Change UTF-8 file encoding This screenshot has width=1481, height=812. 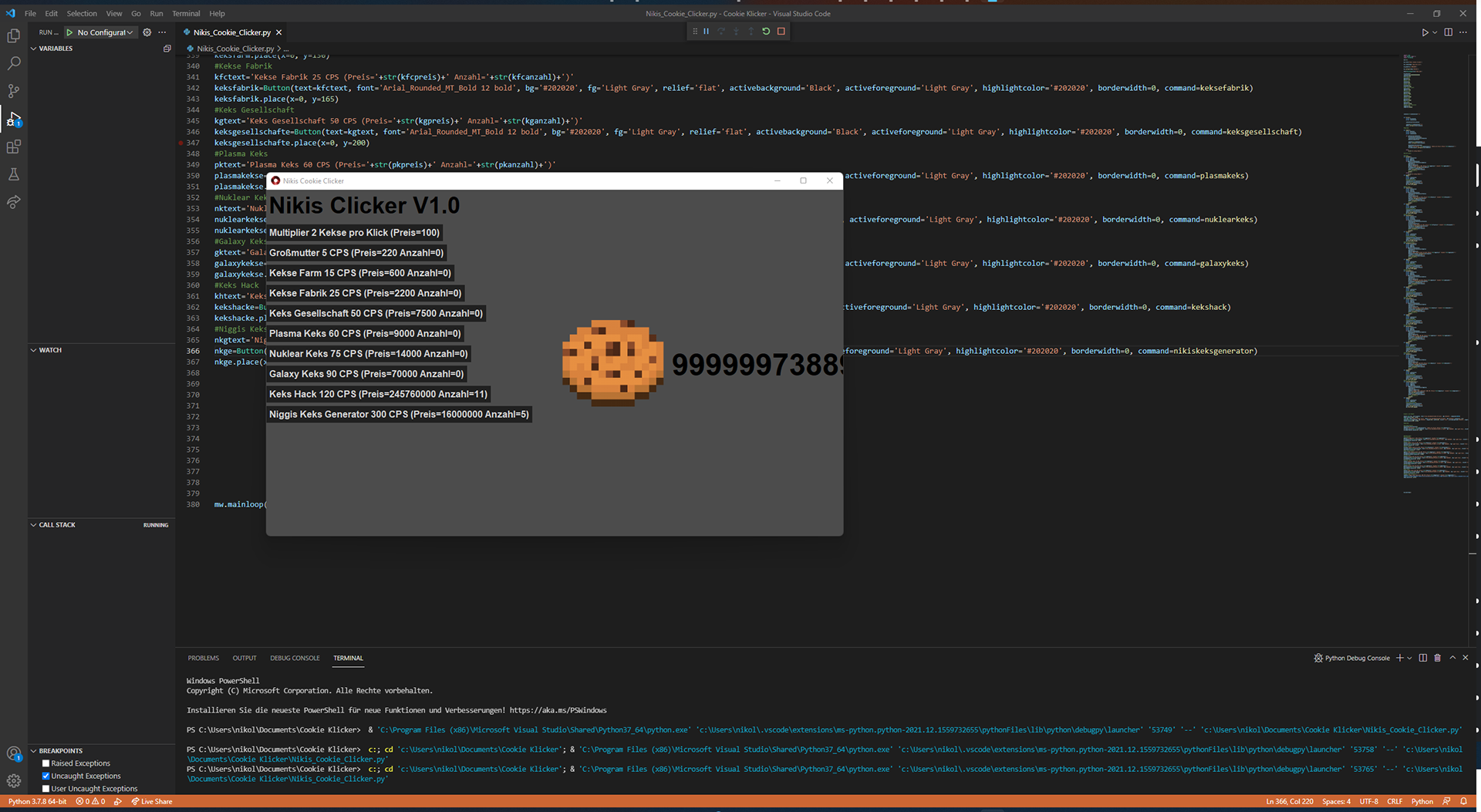coord(1368,802)
